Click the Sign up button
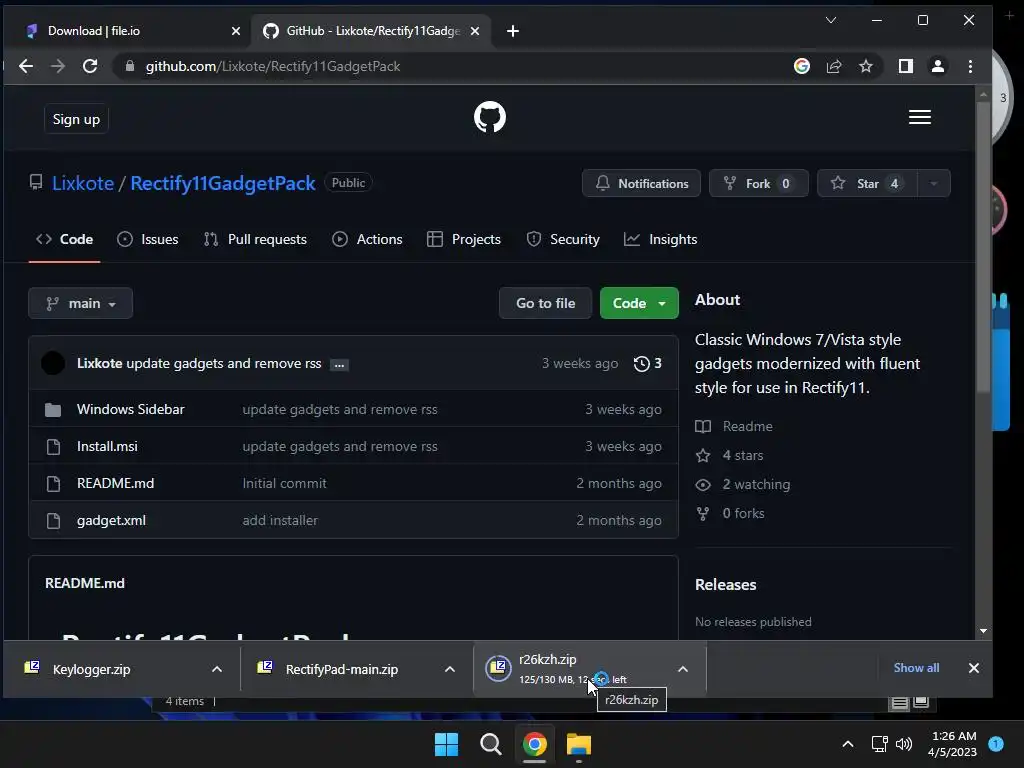The height and width of the screenshot is (768, 1024). (x=76, y=120)
